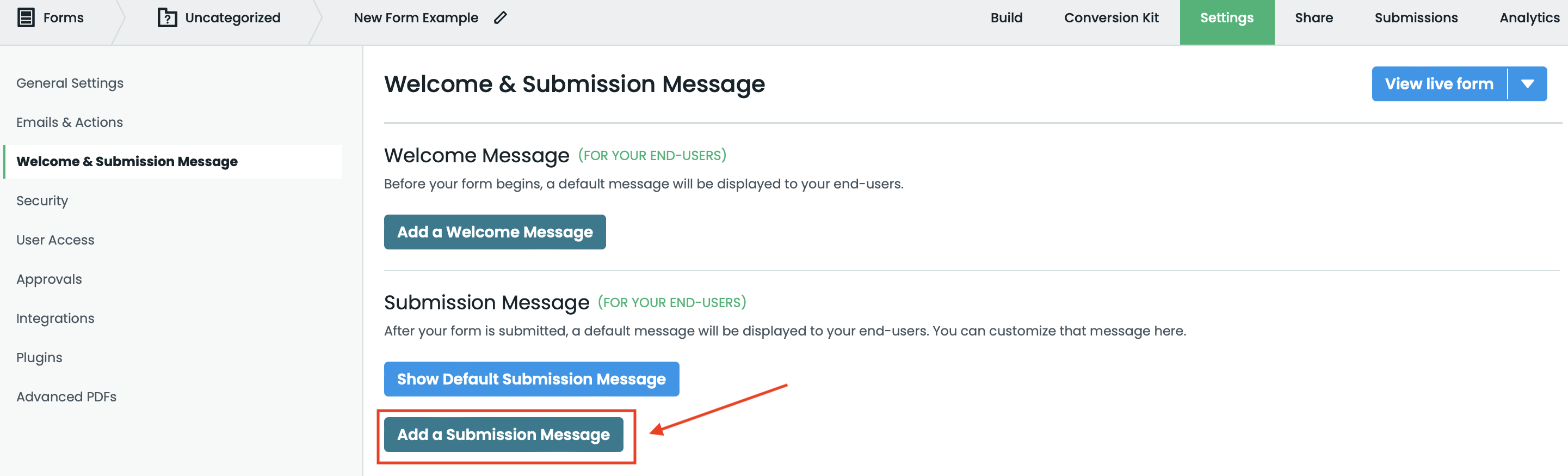This screenshot has width=1568, height=476.
Task: Go to User Access settings
Action: (55, 240)
